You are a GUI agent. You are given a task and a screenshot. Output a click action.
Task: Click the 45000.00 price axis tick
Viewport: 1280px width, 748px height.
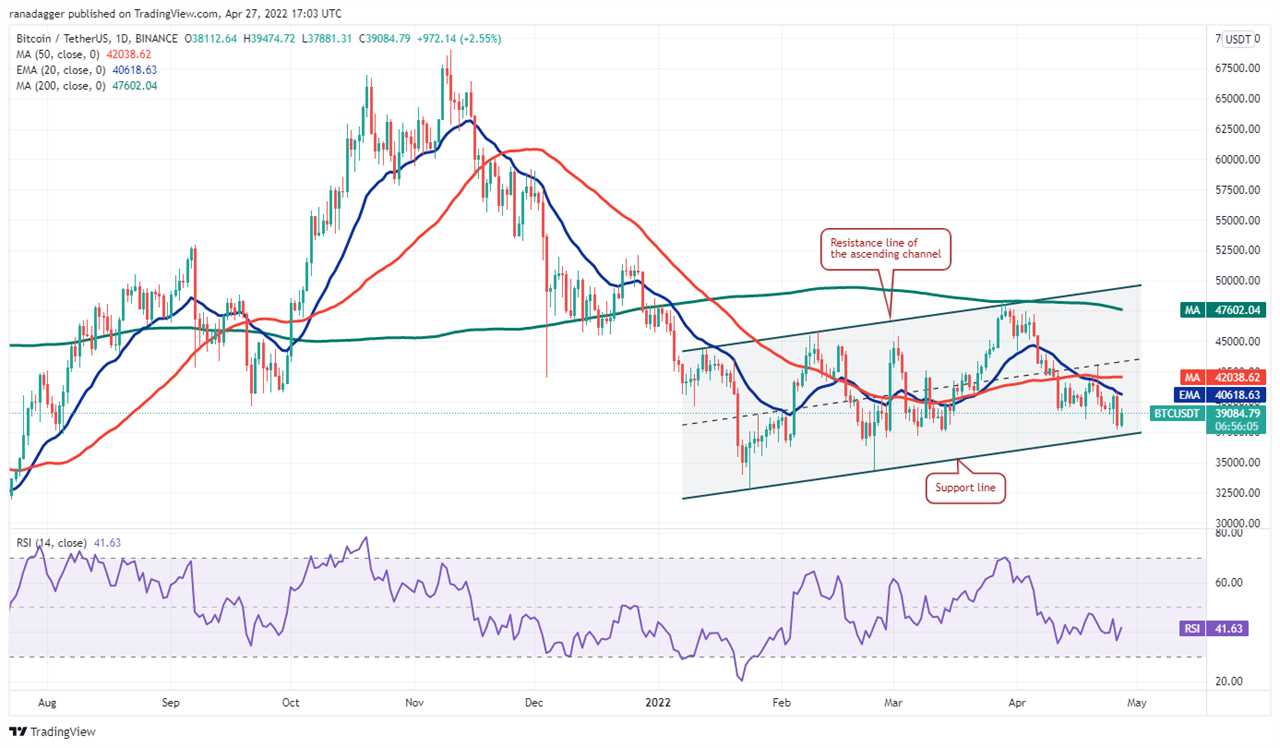[x=1236, y=341]
